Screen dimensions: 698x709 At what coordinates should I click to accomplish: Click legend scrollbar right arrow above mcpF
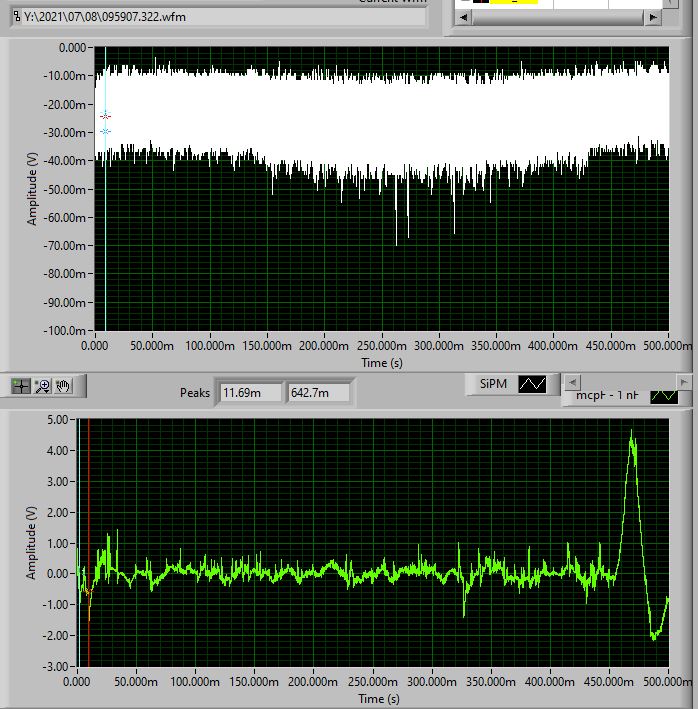684,383
